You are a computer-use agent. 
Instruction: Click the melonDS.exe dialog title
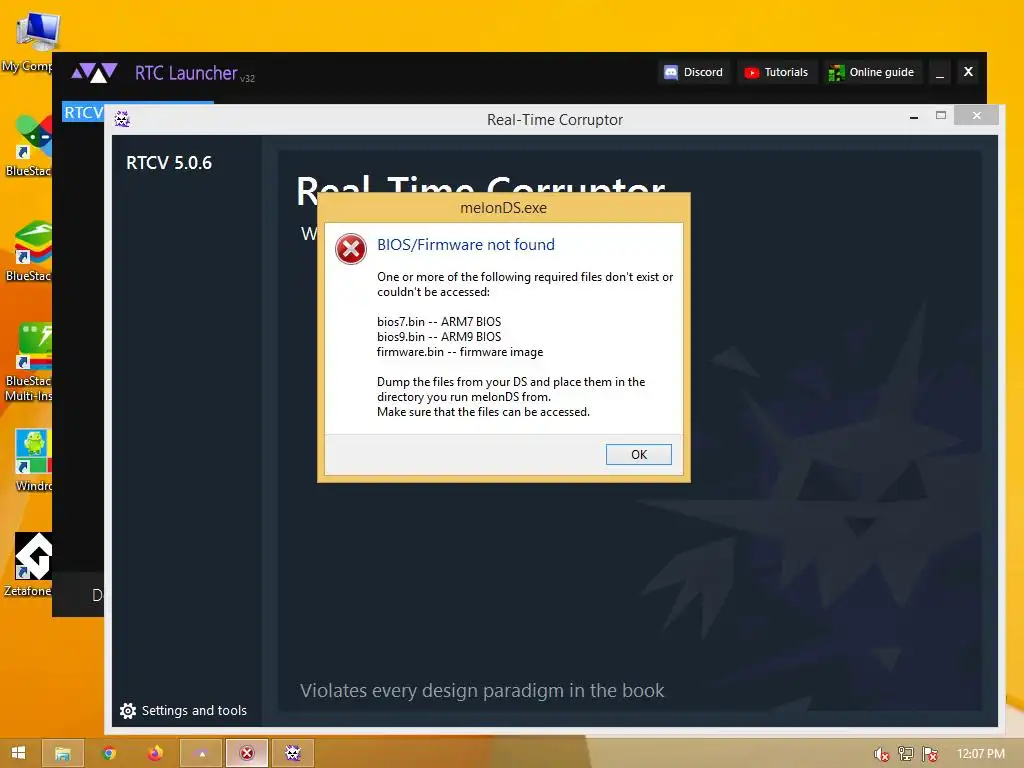coord(503,208)
